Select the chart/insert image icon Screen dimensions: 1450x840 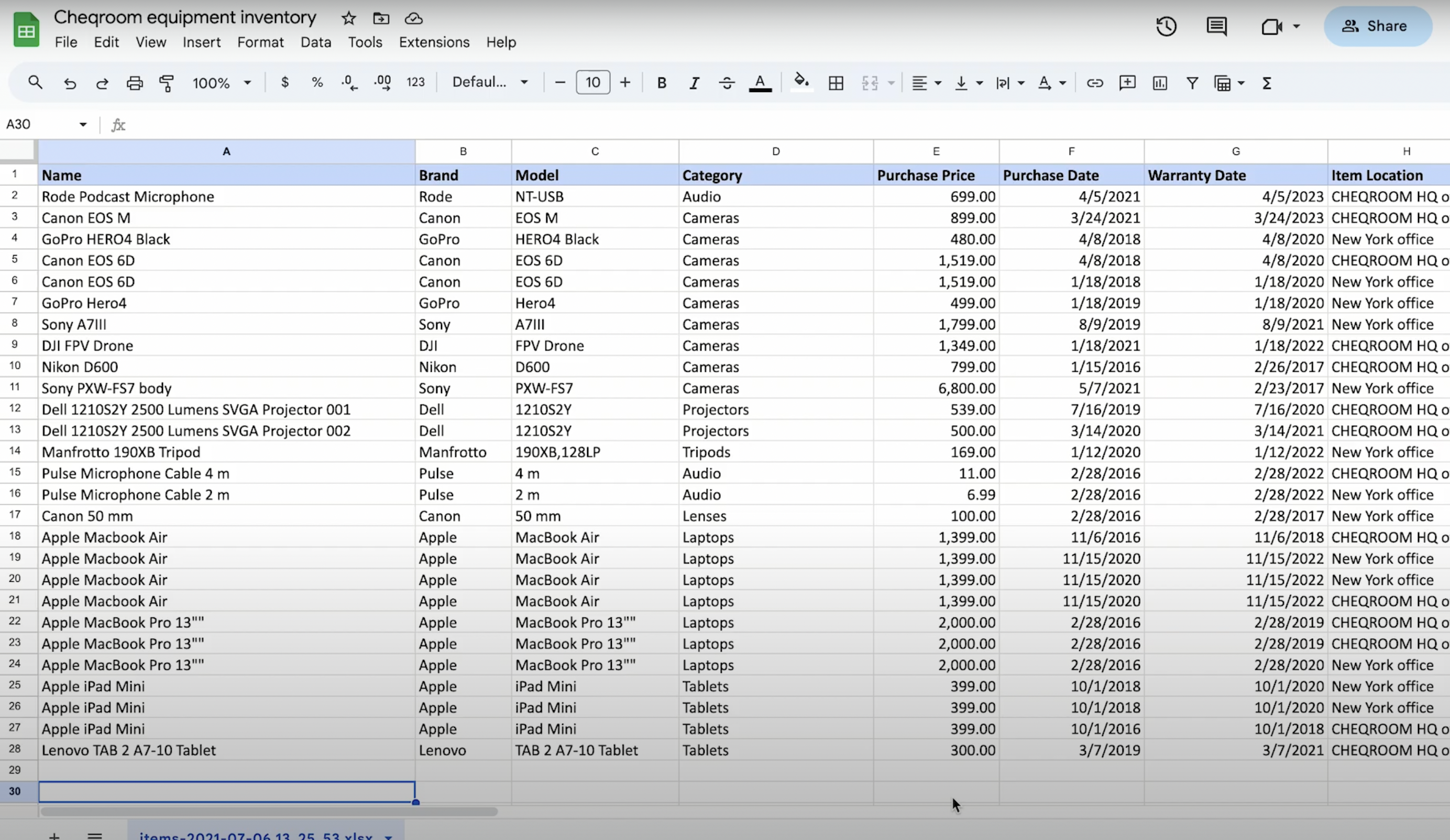[1158, 82]
